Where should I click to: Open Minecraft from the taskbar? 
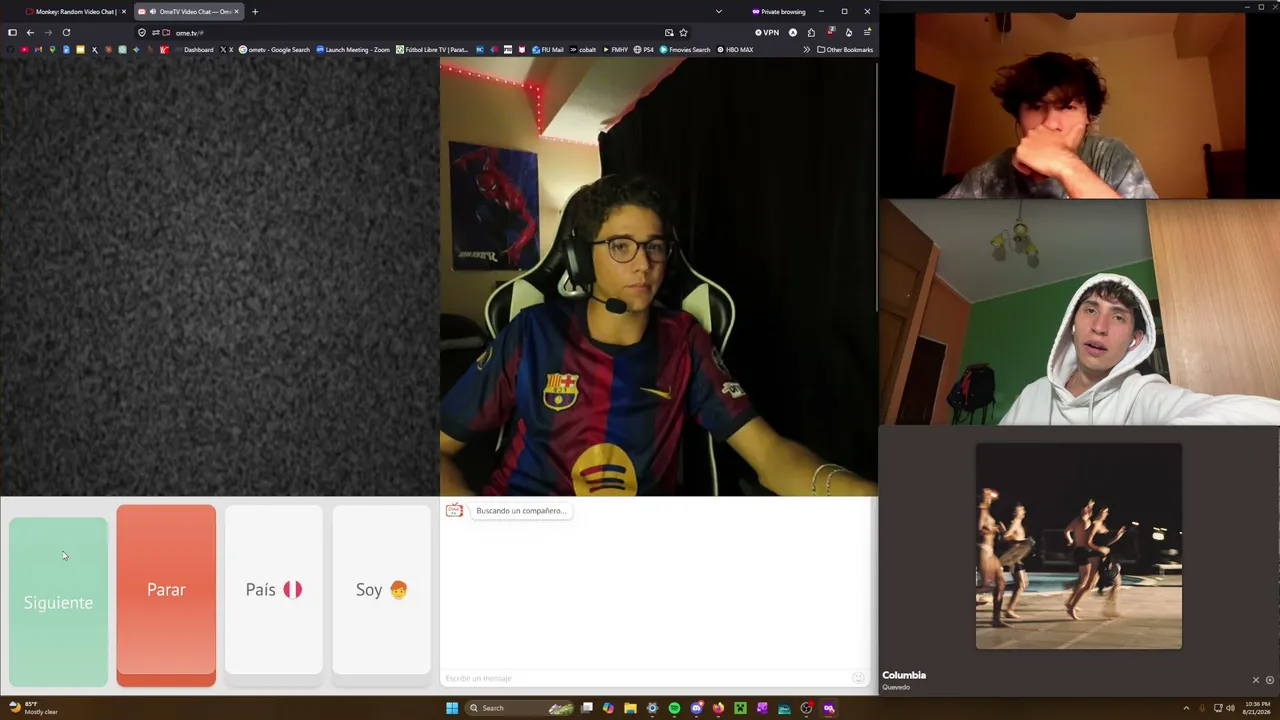pos(740,708)
